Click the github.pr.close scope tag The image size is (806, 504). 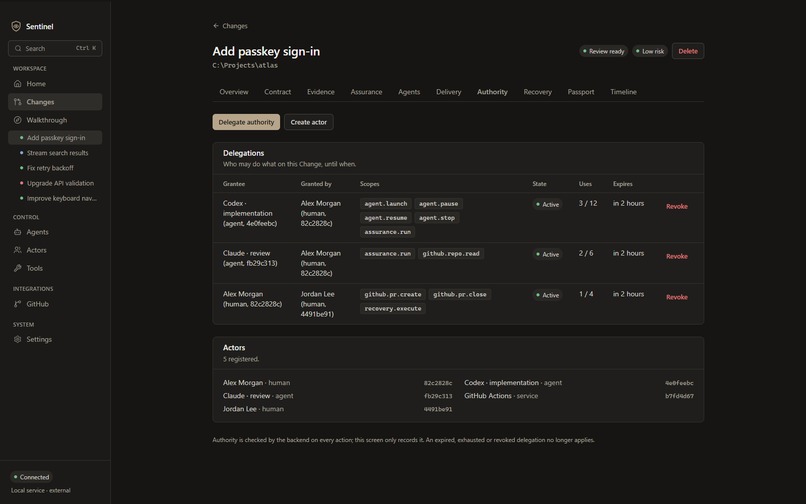click(460, 295)
